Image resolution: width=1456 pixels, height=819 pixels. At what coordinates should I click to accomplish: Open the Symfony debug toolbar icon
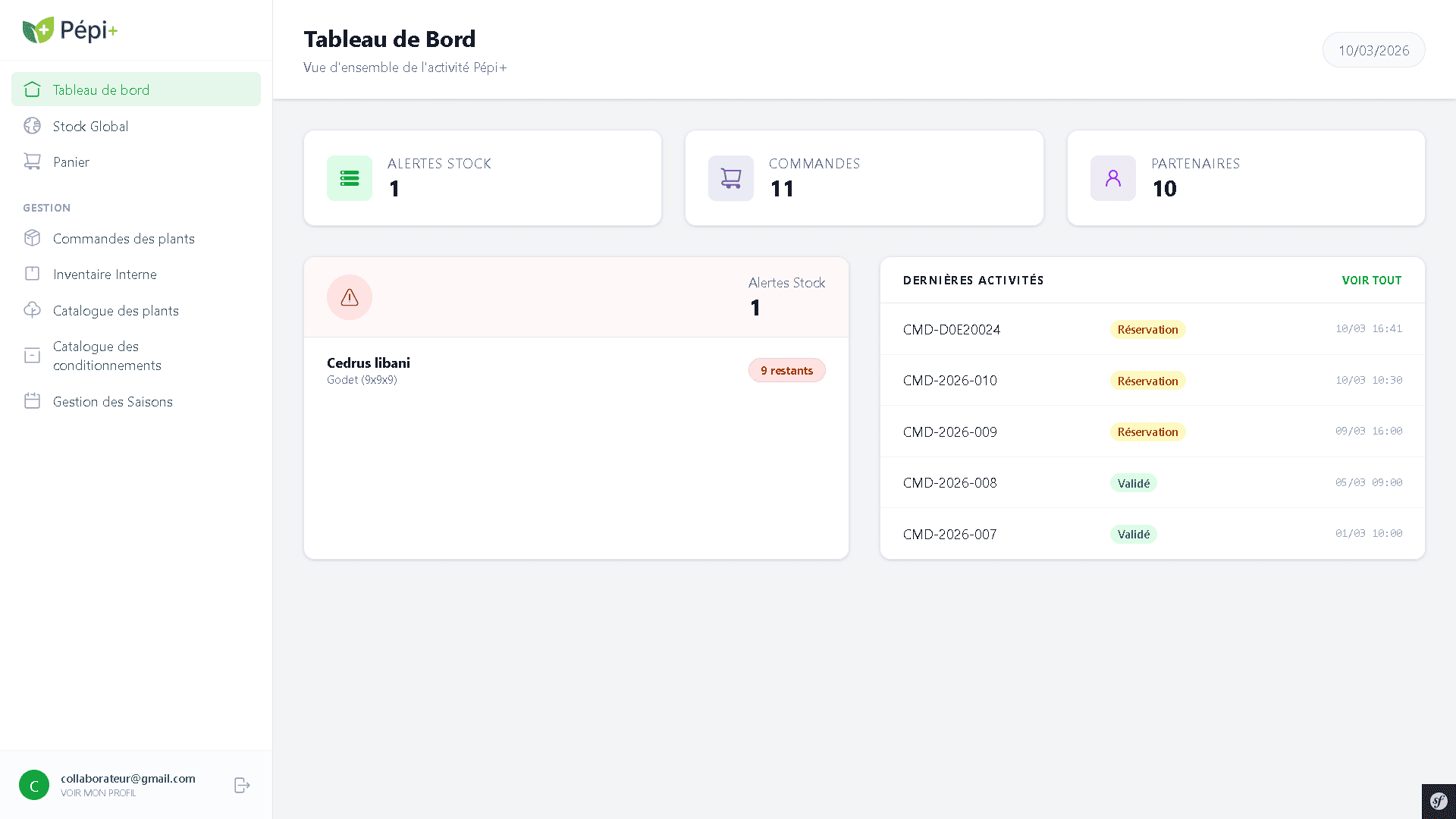point(1439,801)
